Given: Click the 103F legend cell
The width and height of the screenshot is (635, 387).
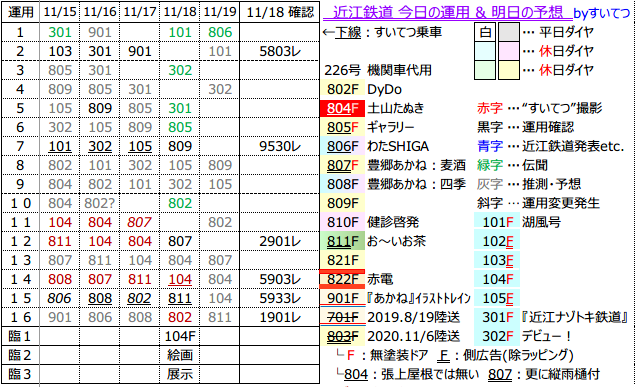Looking at the screenshot, I should (497, 260).
